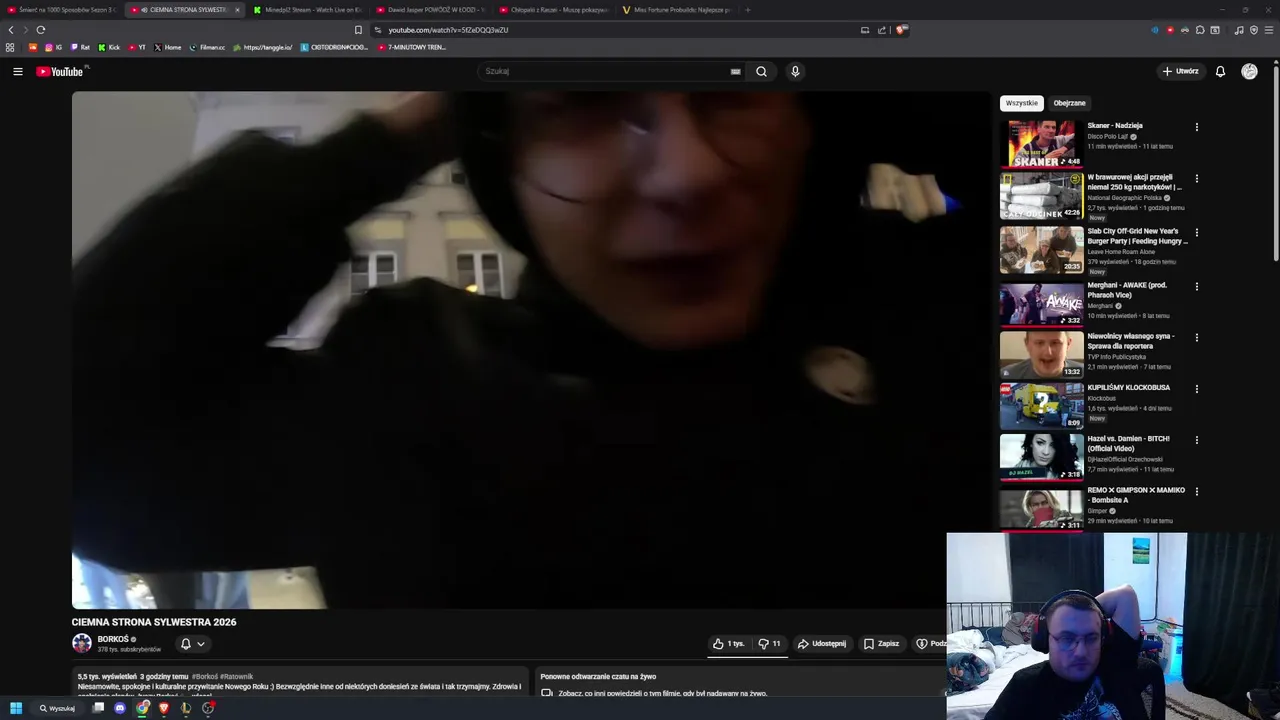This screenshot has width=1280, height=720.
Task: Open the browser extensions puzzle icon
Action: (1200, 30)
